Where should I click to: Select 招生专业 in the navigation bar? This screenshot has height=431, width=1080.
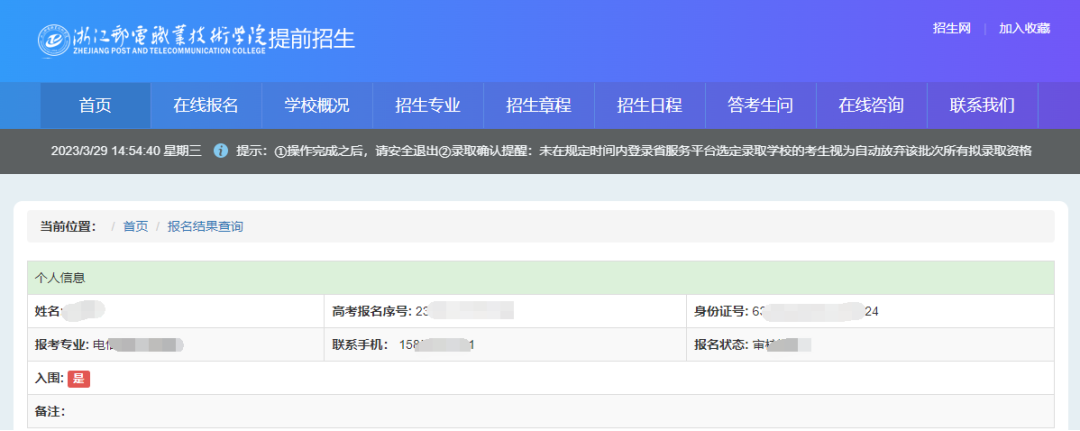pyautogui.click(x=428, y=106)
